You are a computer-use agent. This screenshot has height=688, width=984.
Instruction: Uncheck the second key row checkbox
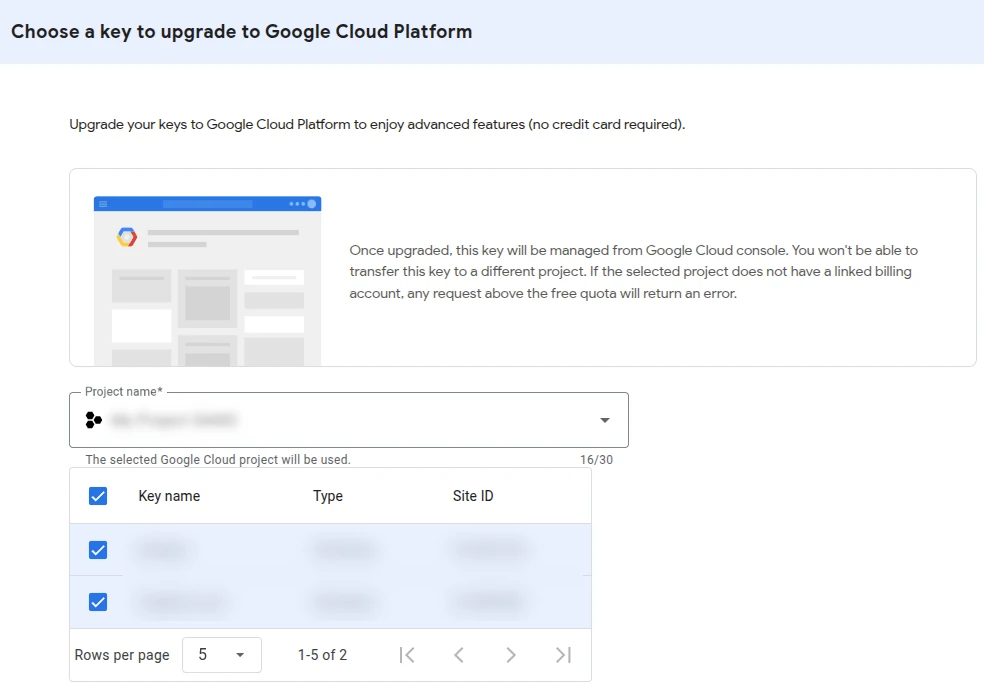click(97, 601)
